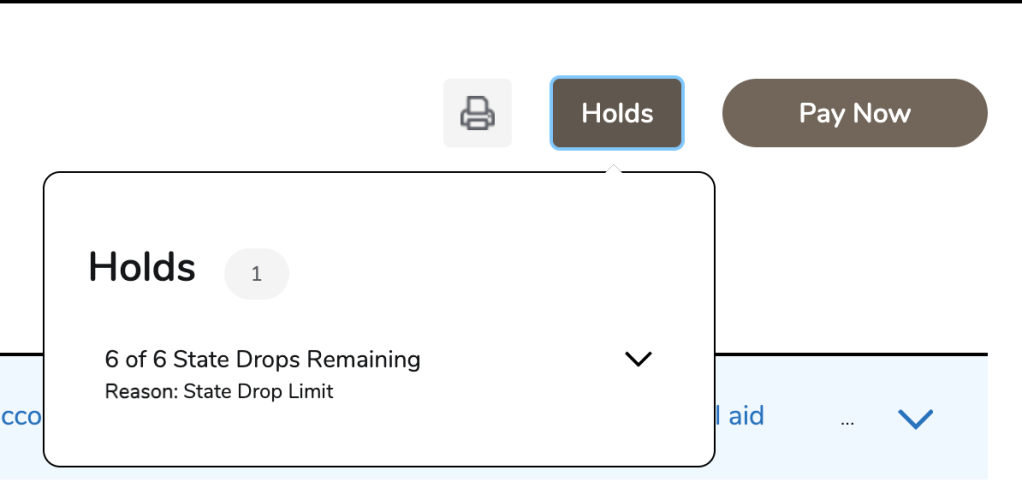Open the cut-off link at banner's left edge

coord(20,416)
